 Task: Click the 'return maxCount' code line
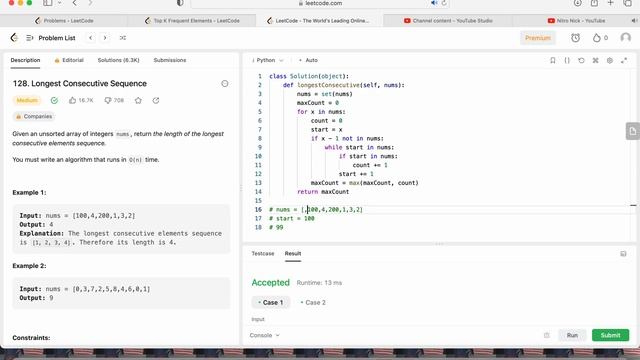[x=323, y=192]
